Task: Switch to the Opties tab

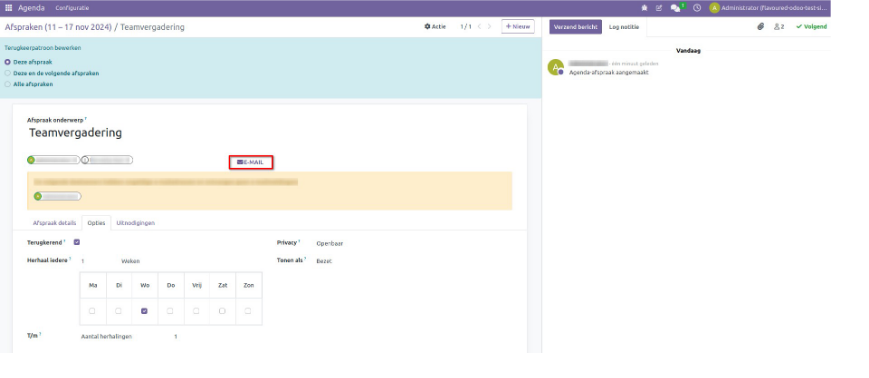Action: (96, 223)
